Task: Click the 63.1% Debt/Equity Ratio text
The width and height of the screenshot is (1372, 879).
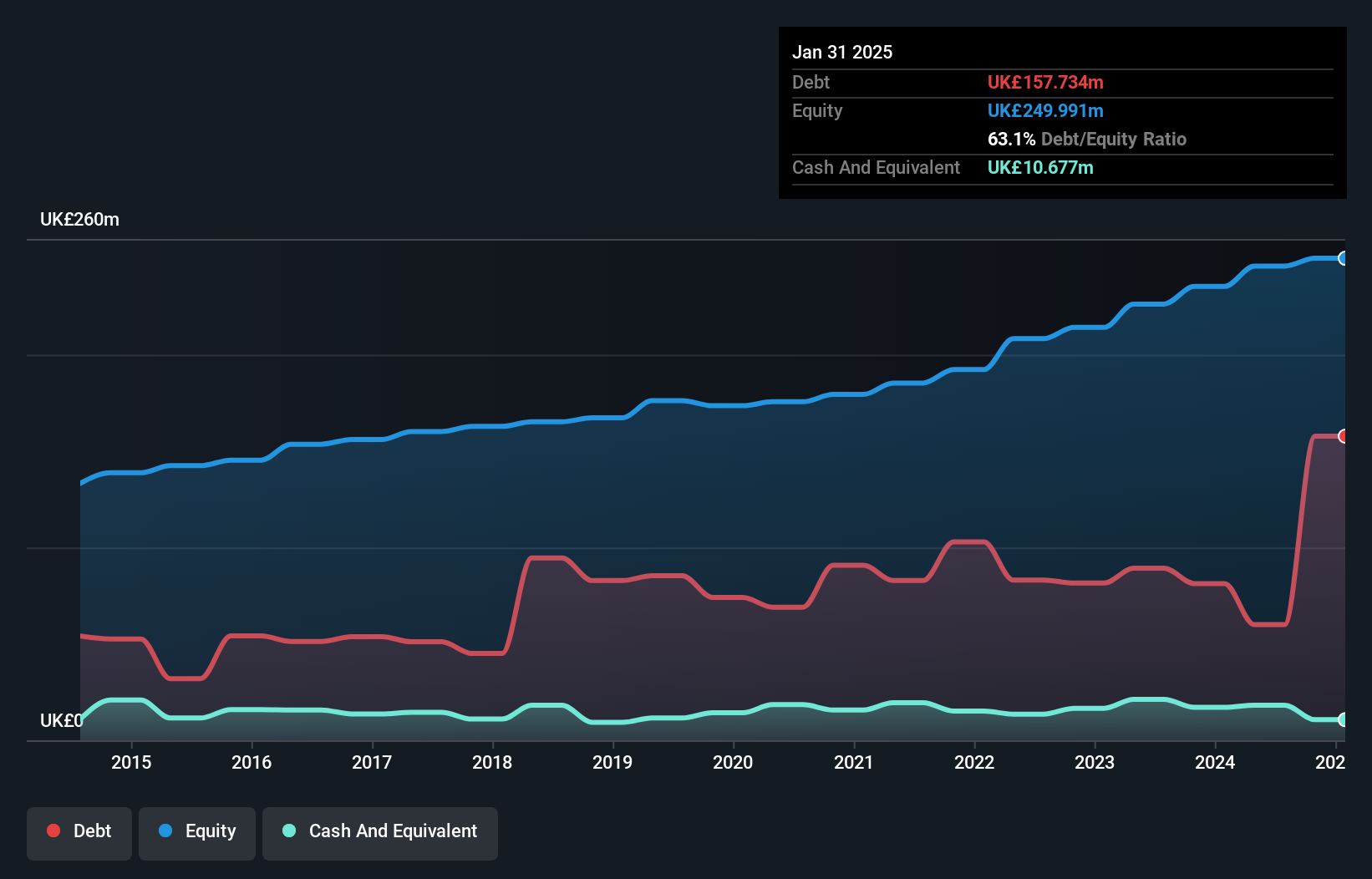Action: point(1087,139)
